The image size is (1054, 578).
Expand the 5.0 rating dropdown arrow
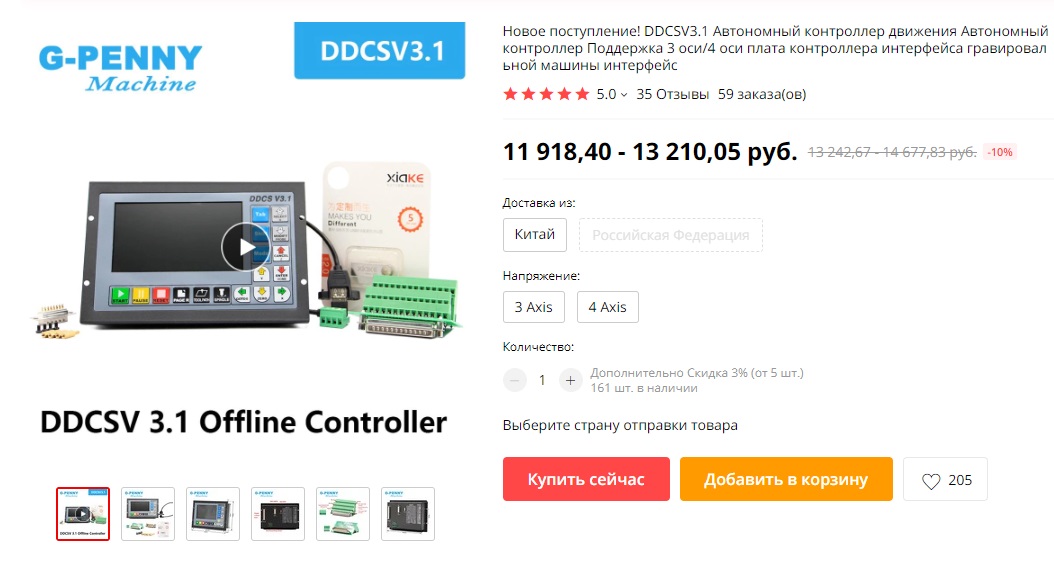pyautogui.click(x=624, y=95)
